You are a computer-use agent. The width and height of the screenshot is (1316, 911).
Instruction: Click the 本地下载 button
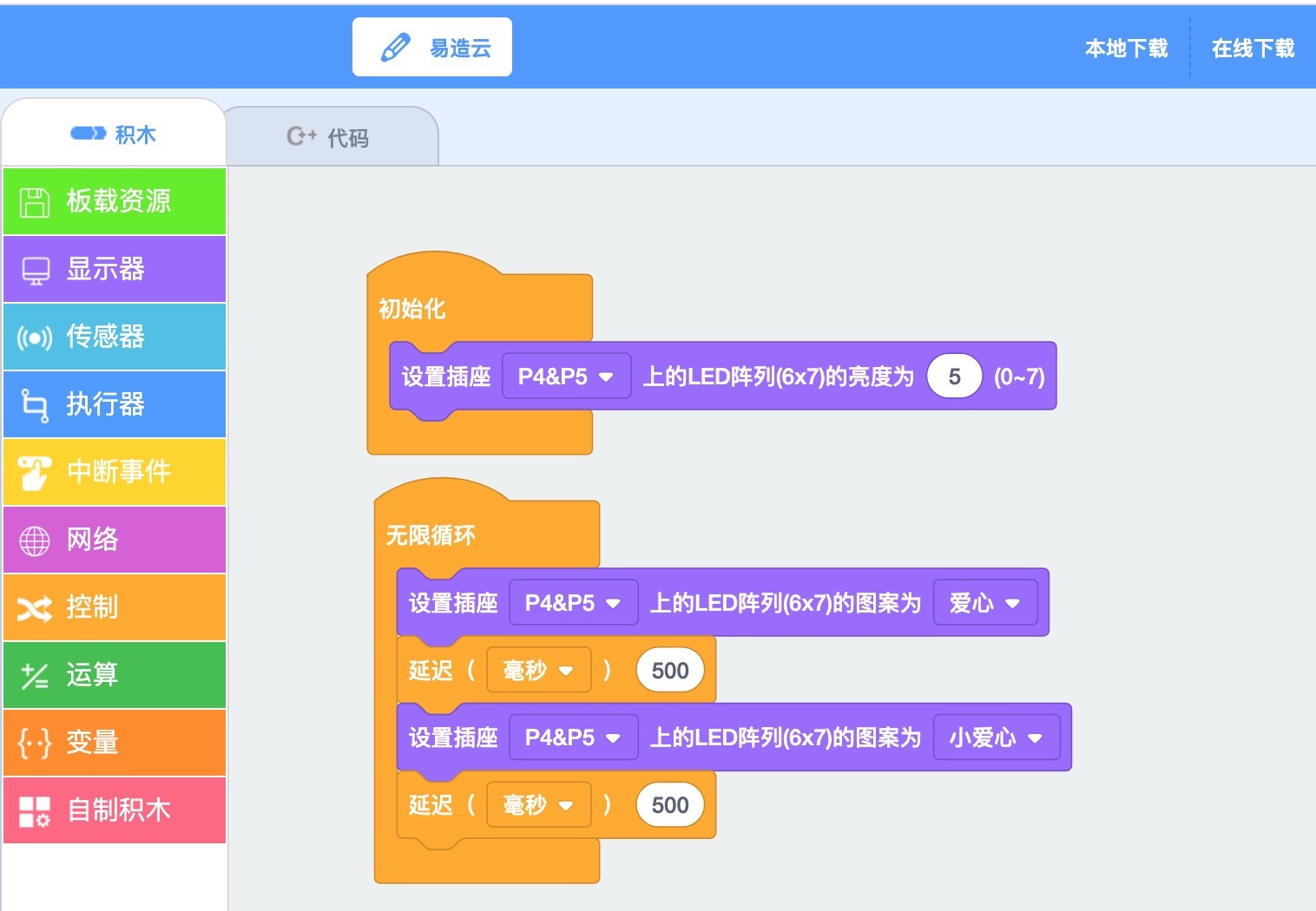(x=1126, y=48)
